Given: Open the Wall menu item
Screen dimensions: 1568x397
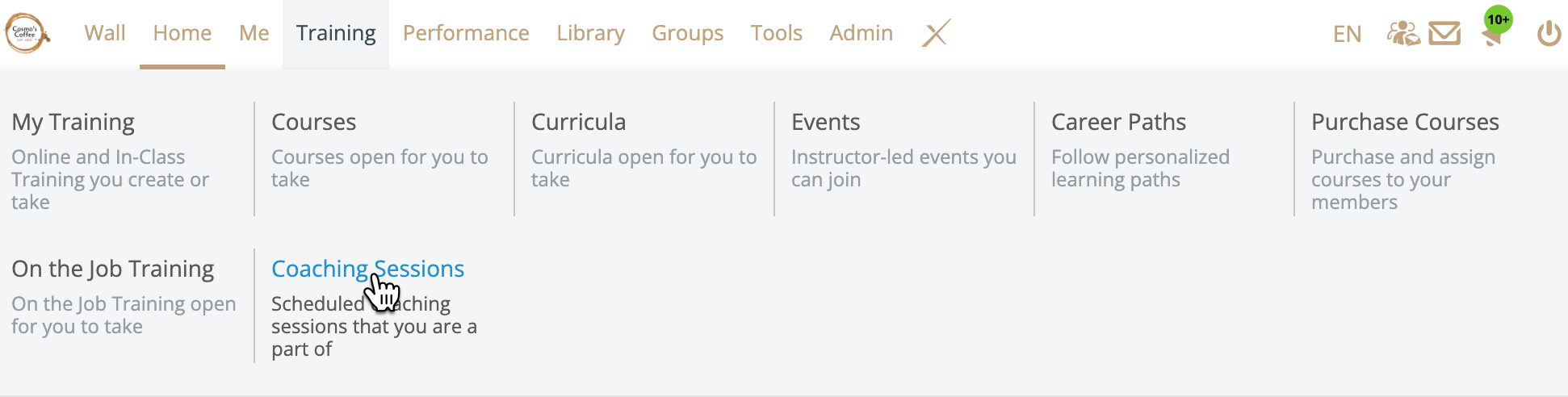Looking at the screenshot, I should pyautogui.click(x=105, y=33).
